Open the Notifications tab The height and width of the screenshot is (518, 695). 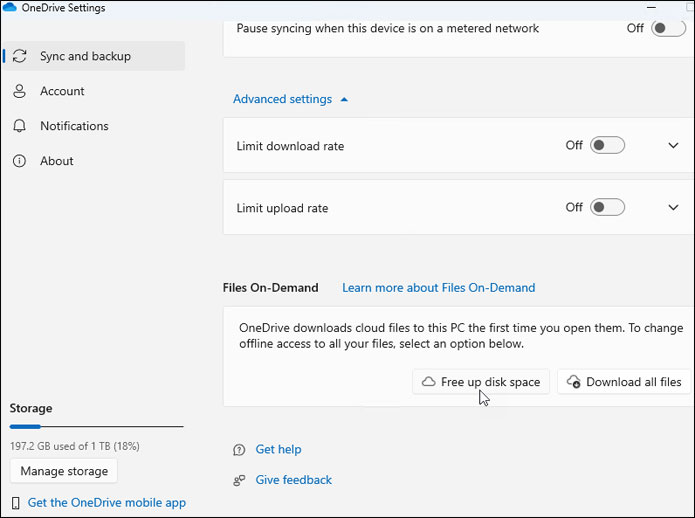94,126
